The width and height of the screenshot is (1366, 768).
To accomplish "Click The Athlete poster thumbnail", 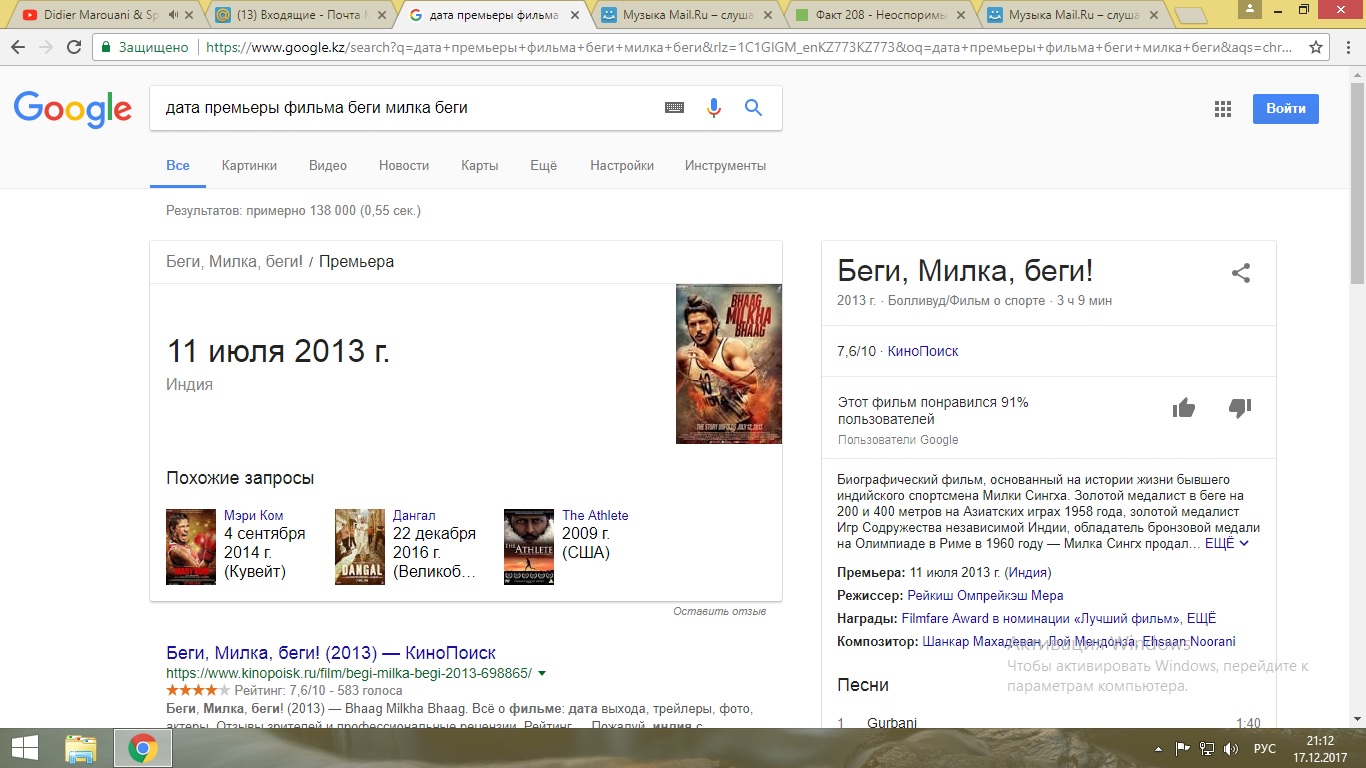I will [x=529, y=546].
